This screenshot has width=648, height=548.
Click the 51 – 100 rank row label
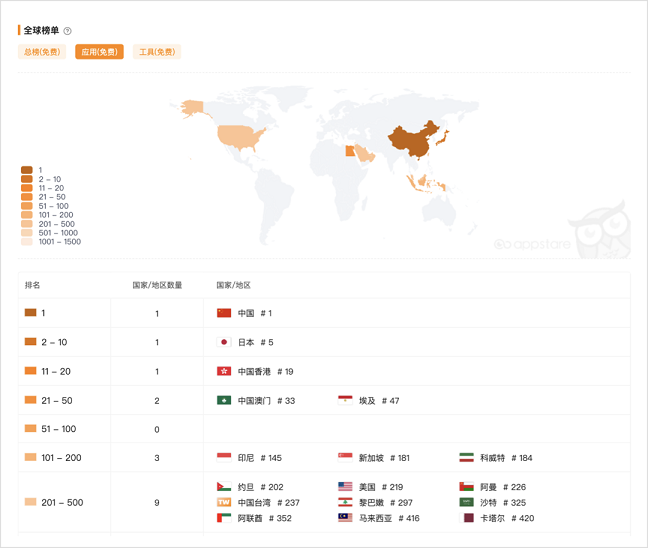[x=59, y=429]
